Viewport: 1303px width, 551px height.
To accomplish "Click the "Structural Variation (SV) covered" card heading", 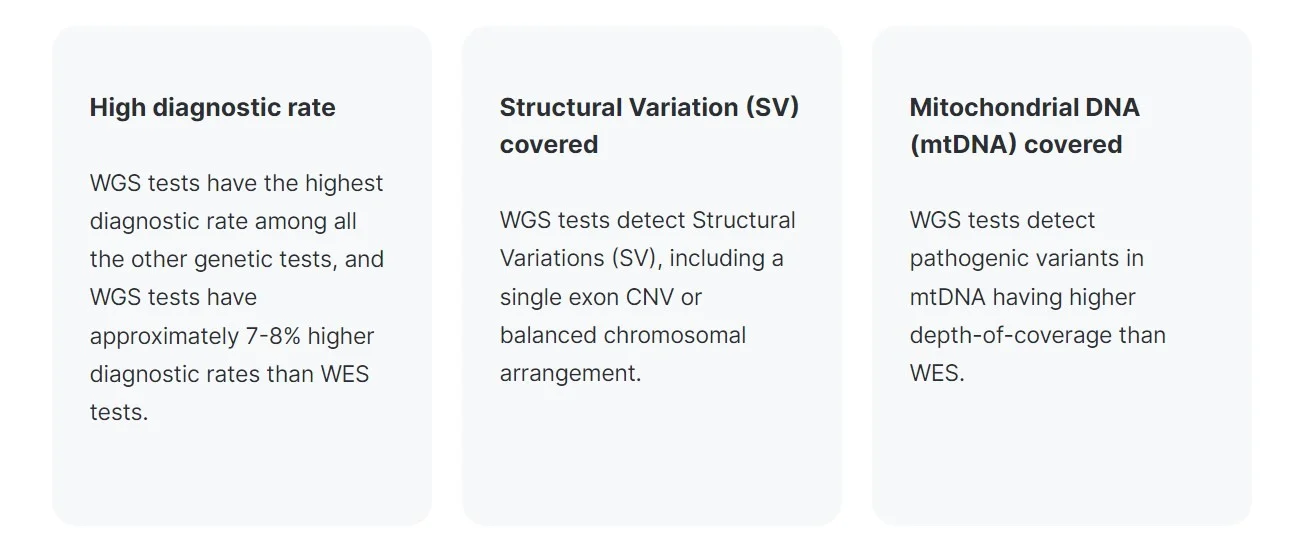I will pyautogui.click(x=649, y=126).
